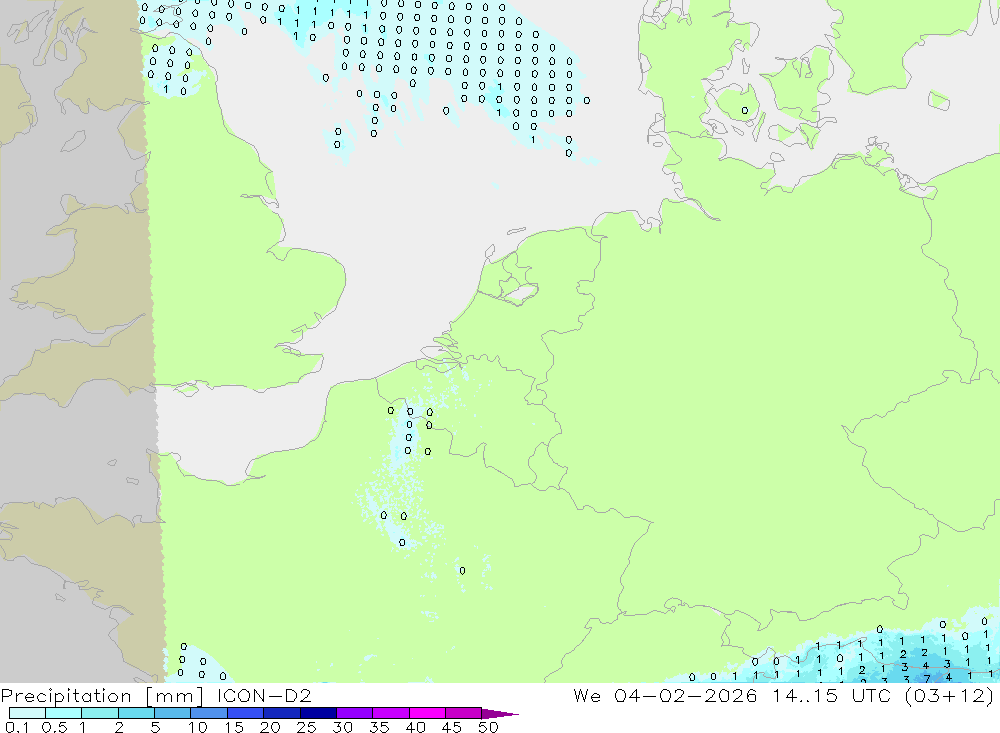Click the 0.5–1 mm legend color swatch

64,713
